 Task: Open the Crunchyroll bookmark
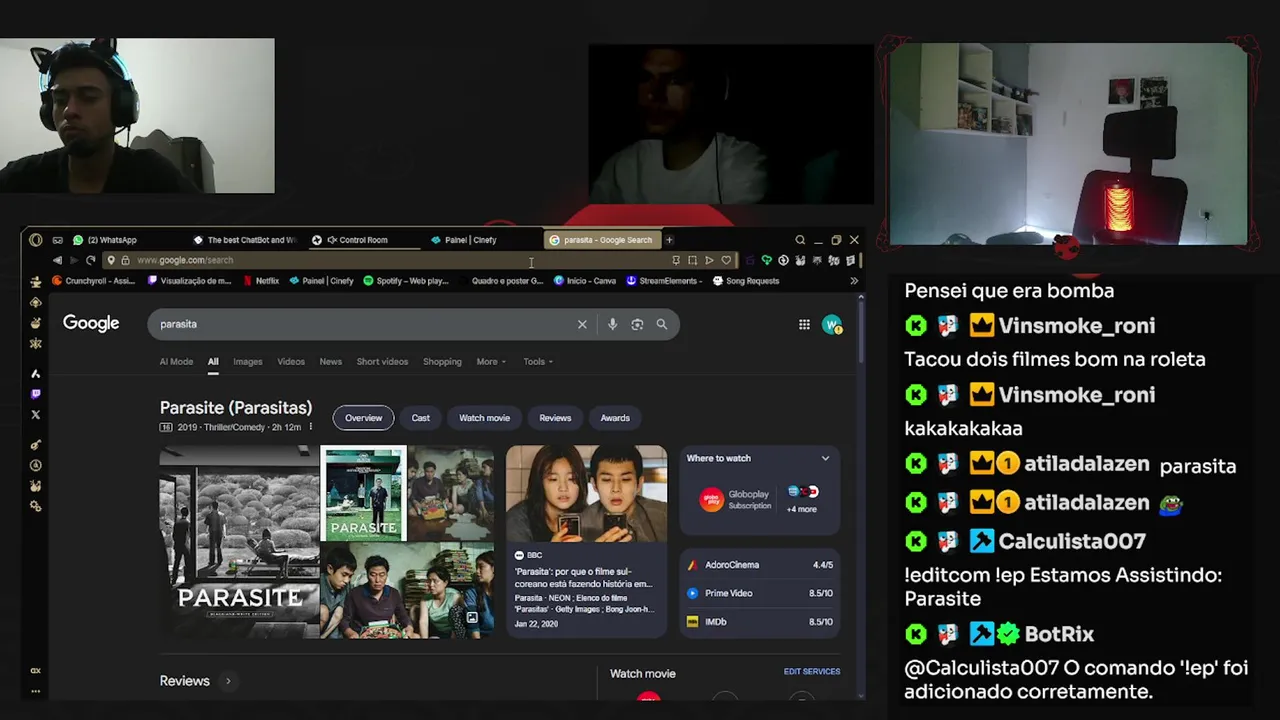tap(93, 281)
